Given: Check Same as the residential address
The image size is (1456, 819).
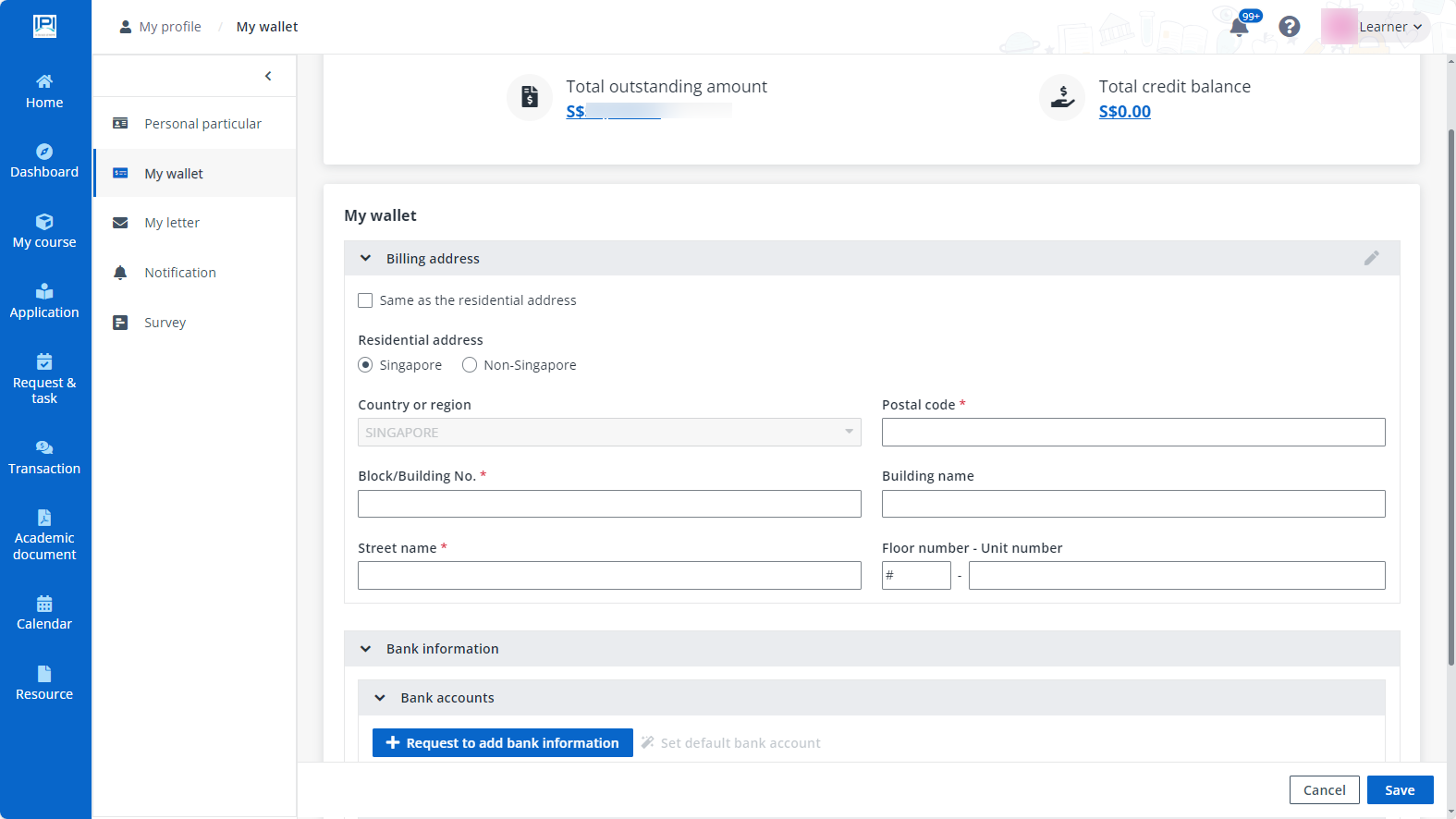Looking at the screenshot, I should coord(365,300).
